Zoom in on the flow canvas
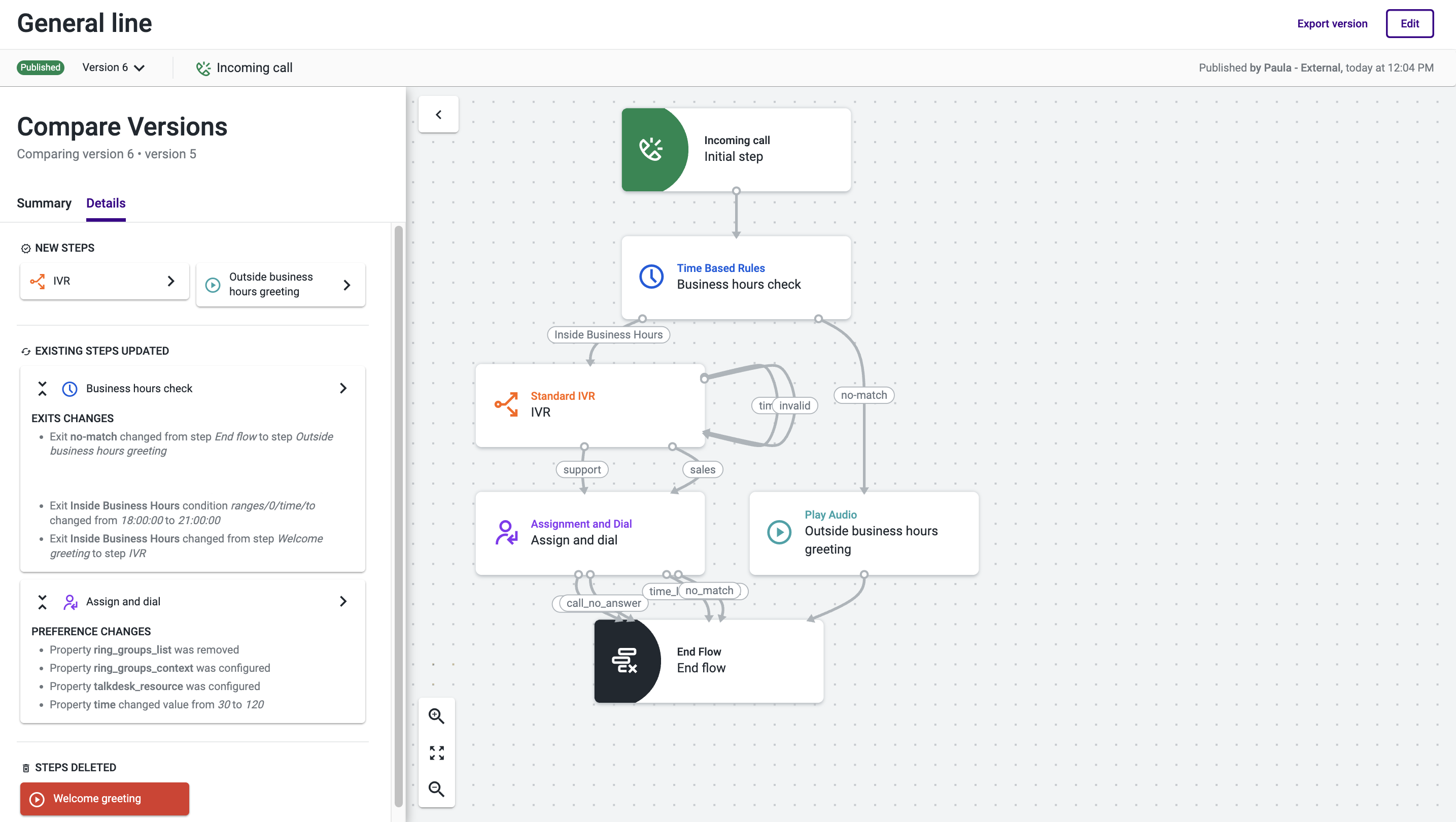The height and width of the screenshot is (822, 1456). click(x=436, y=716)
